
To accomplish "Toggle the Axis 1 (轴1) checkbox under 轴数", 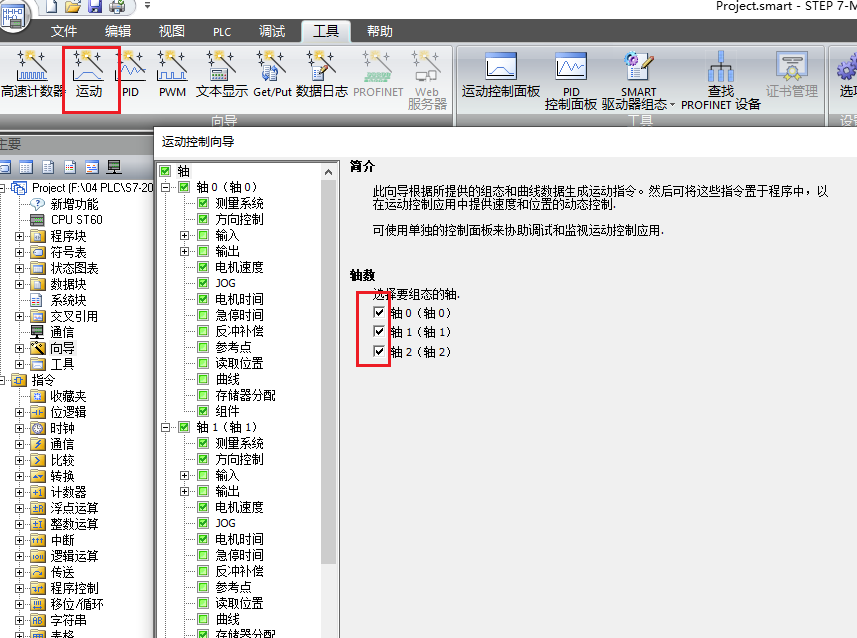I will coord(379,331).
